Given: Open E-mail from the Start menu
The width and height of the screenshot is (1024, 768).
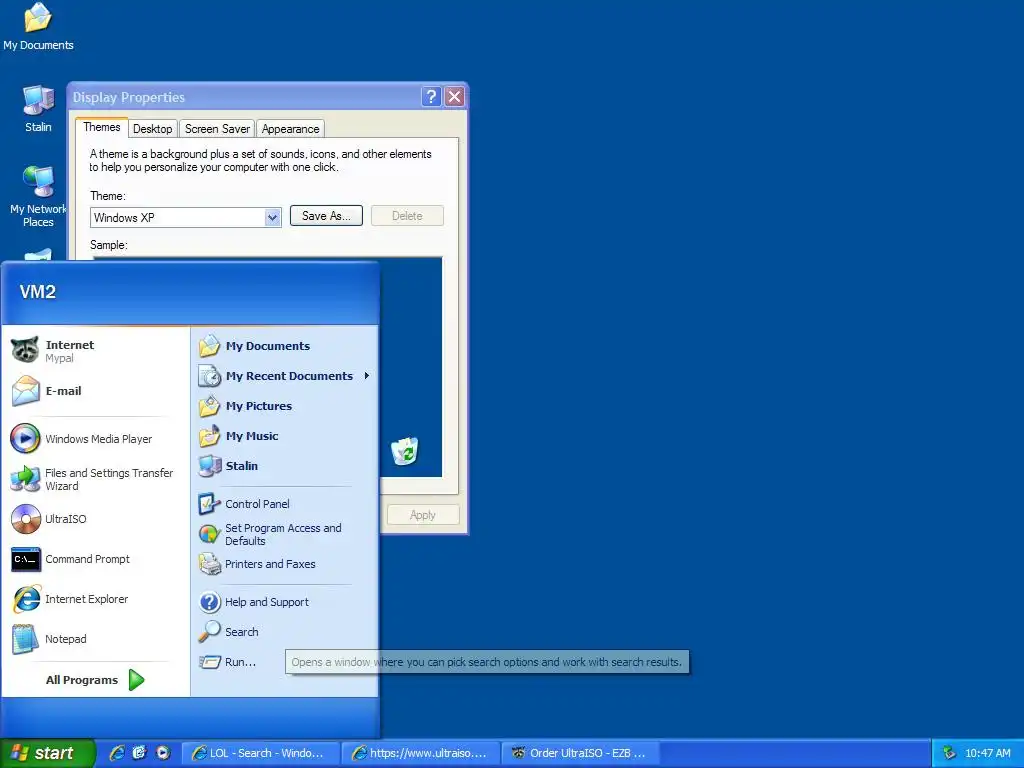Looking at the screenshot, I should coord(95,391).
